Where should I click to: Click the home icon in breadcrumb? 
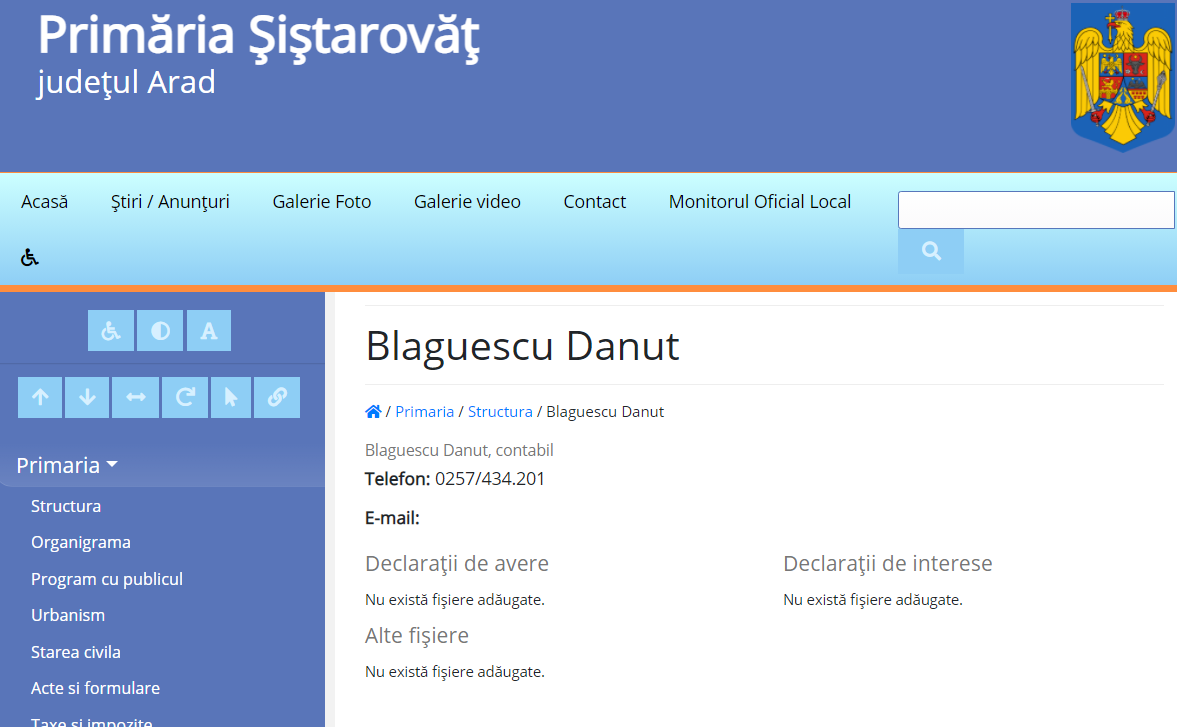click(x=373, y=412)
